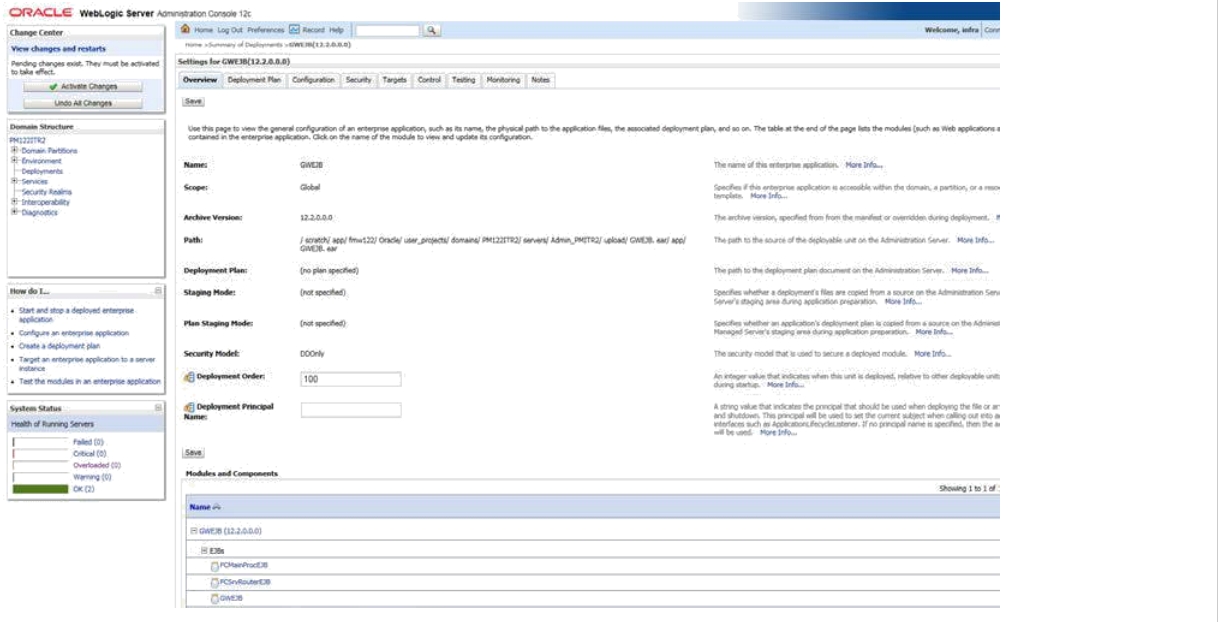Open the Help link in toolbar
The width and height of the screenshot is (1218, 622).
tap(336, 31)
